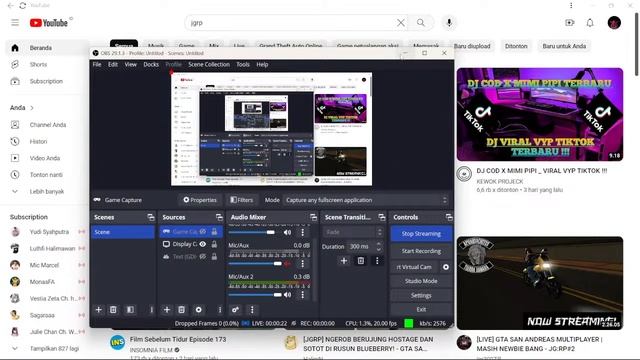The width and height of the screenshot is (640, 360).
Task: Add a transition with Scene Transitions plus icon
Action: pyautogui.click(x=344, y=260)
